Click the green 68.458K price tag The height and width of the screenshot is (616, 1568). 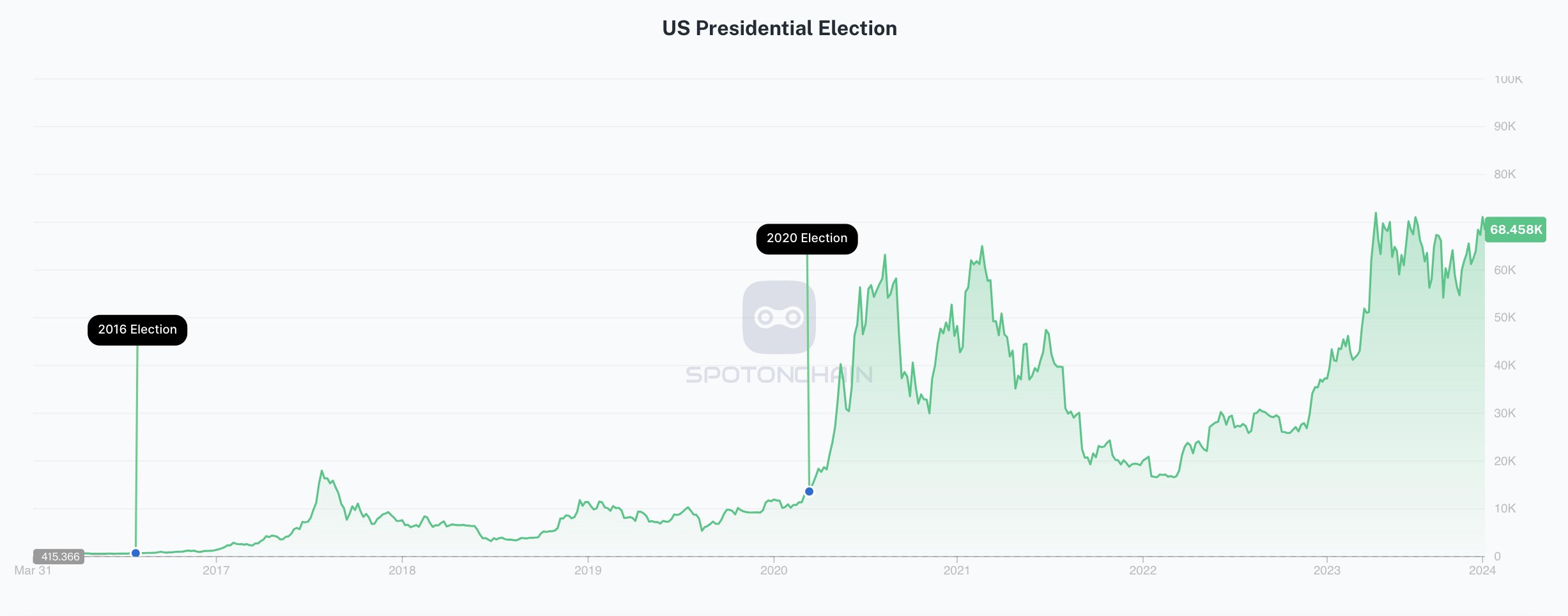[1516, 229]
